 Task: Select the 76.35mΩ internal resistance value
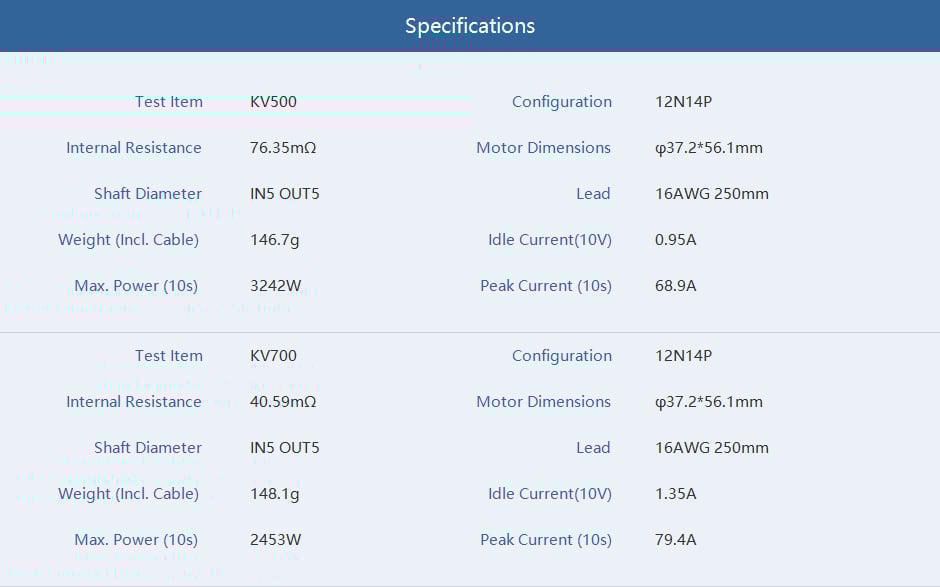click(283, 148)
